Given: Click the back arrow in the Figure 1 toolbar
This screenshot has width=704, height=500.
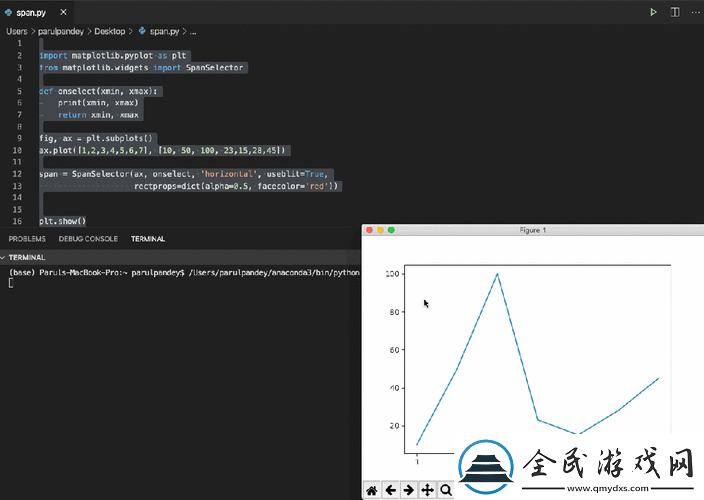Looking at the screenshot, I should tap(391, 490).
